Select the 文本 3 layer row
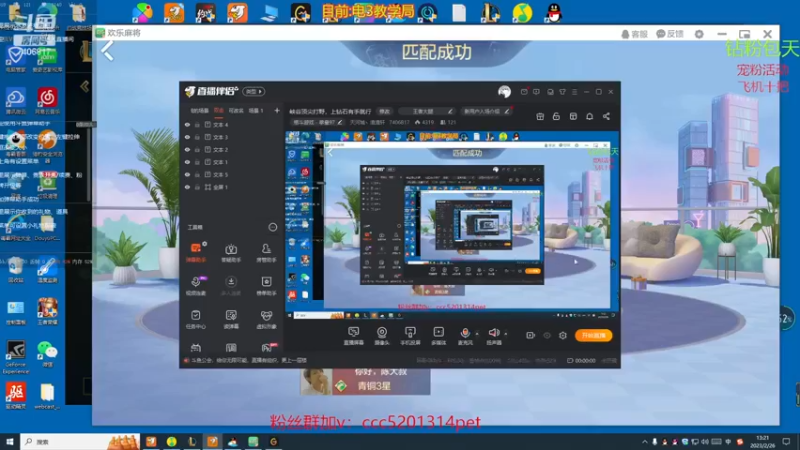 232,137
